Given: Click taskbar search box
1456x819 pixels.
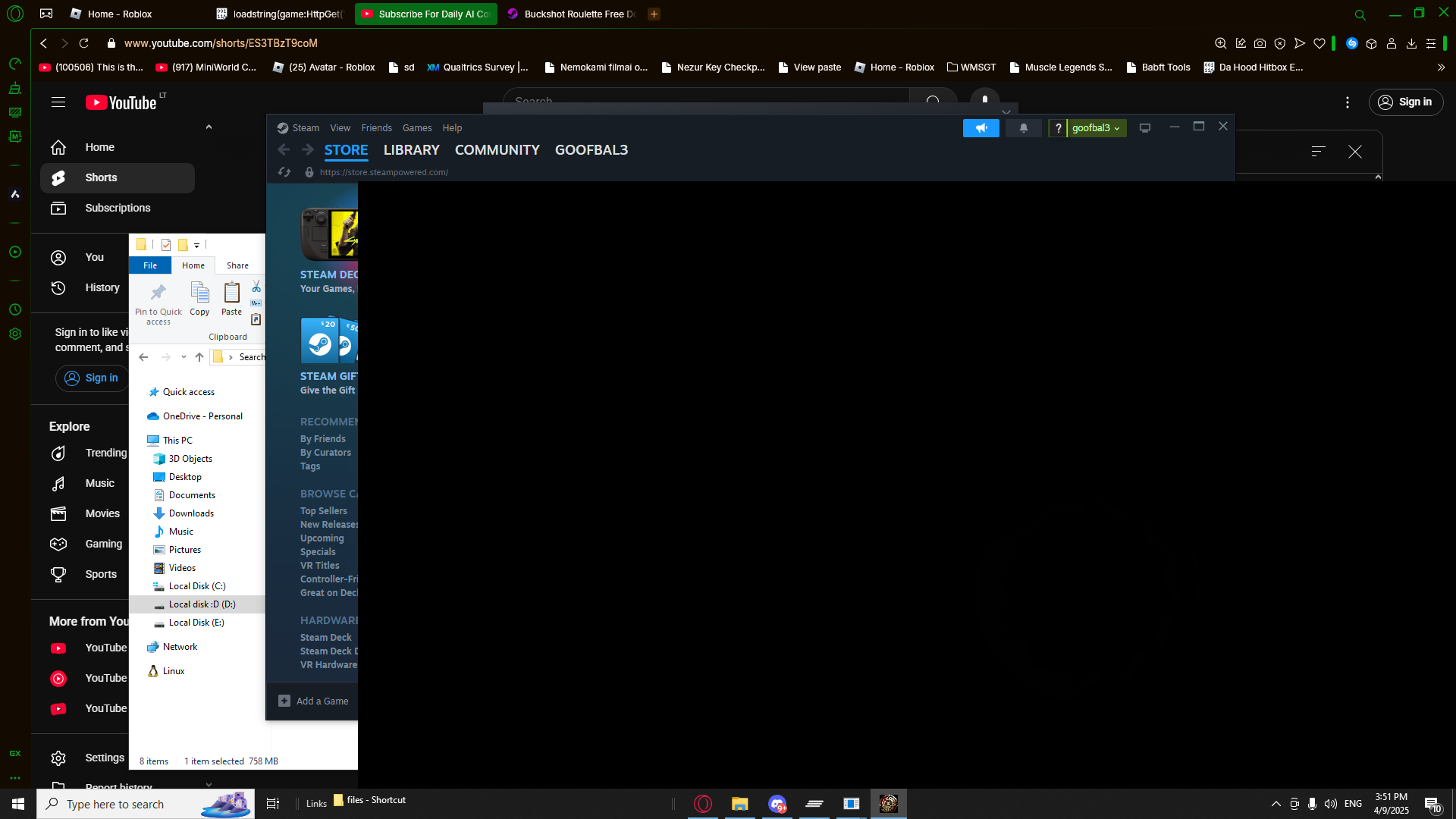Looking at the screenshot, I should [146, 804].
